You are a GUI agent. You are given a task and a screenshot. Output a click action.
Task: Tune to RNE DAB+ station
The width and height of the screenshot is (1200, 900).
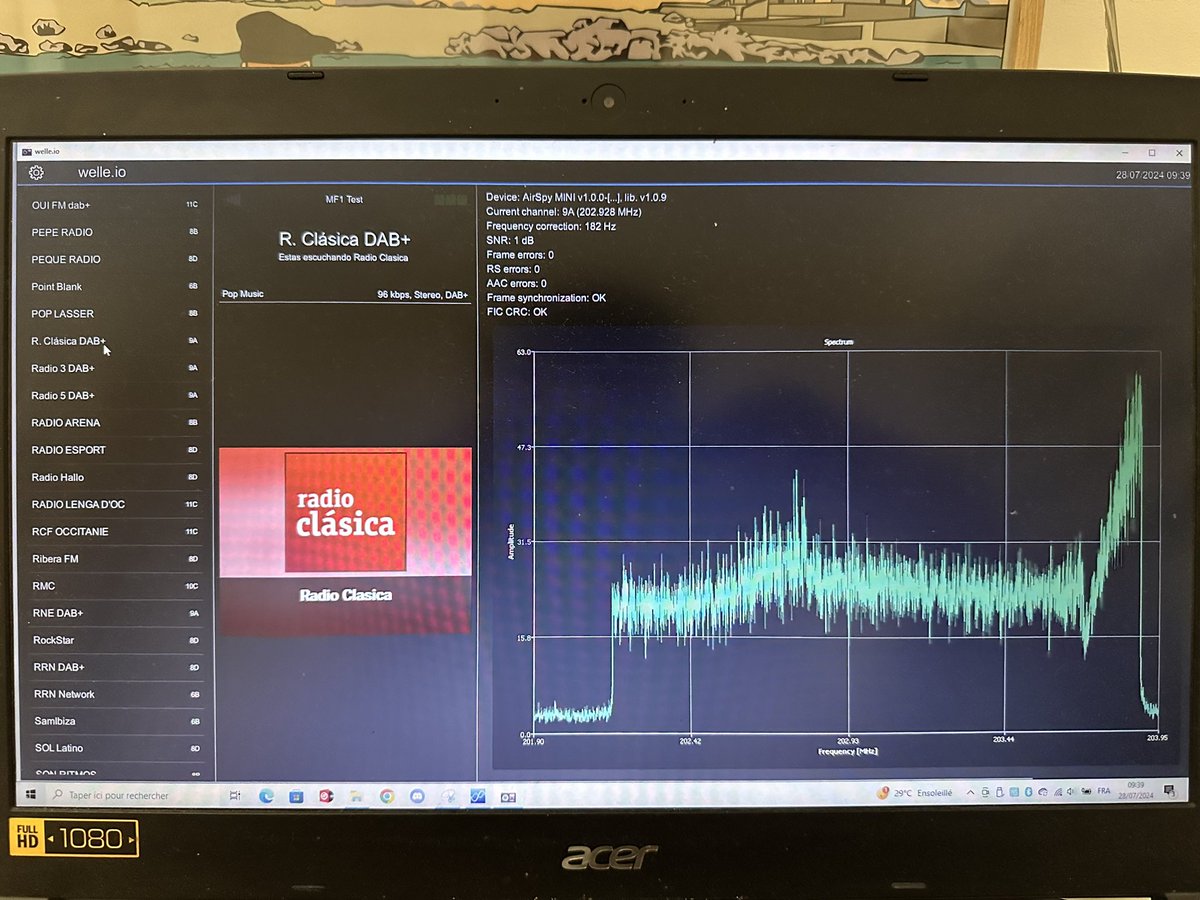click(x=116, y=613)
